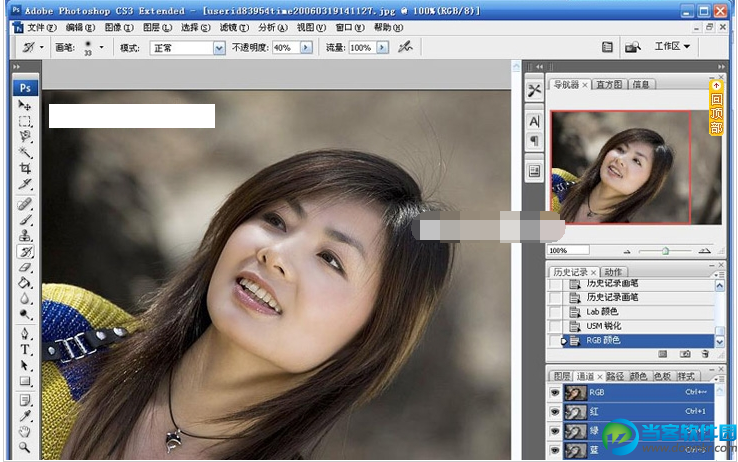Image resolution: width=738 pixels, height=462 pixels.
Task: Adjust the navigator zoom slider
Action: (x=665, y=251)
